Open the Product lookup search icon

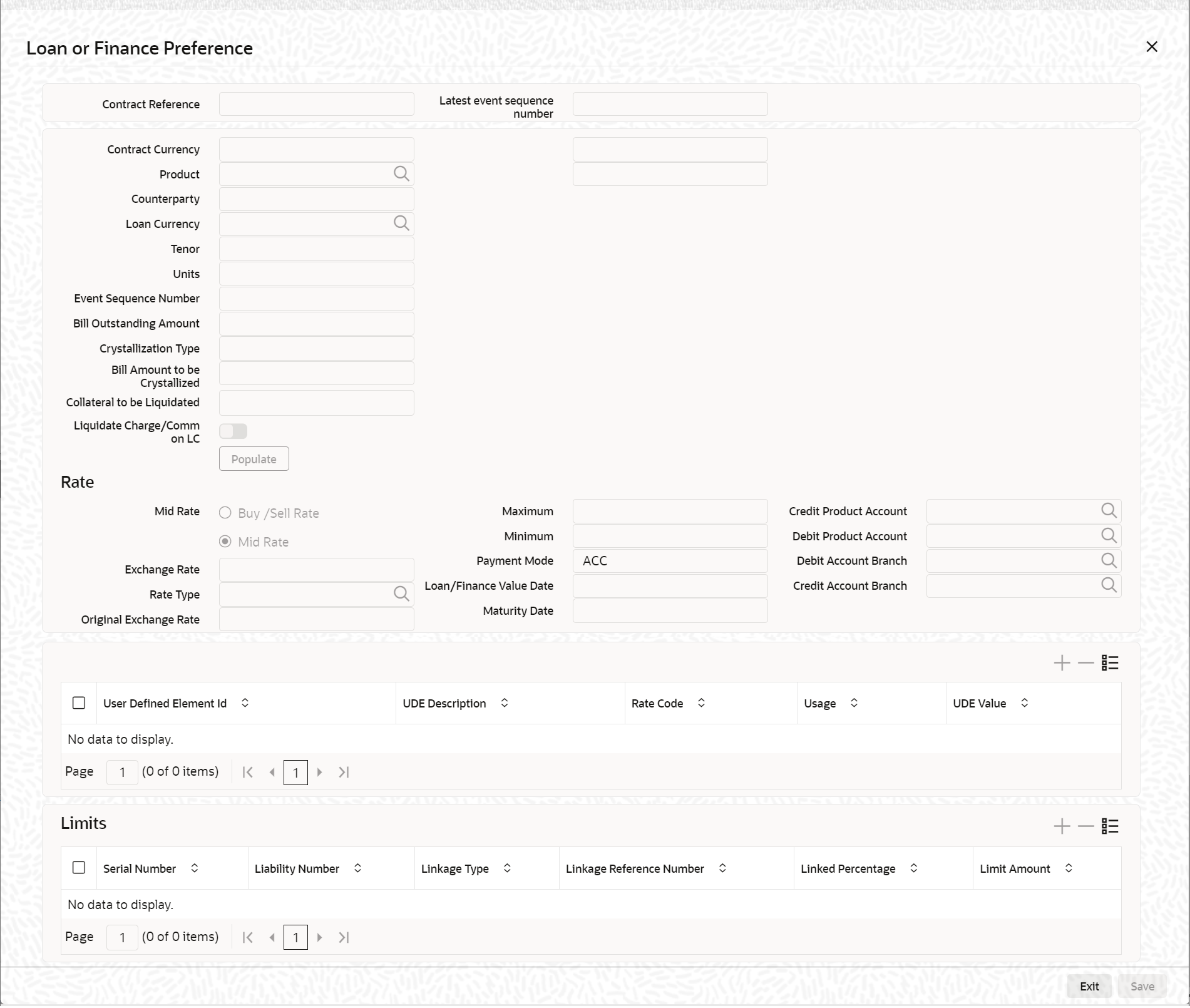coord(401,173)
